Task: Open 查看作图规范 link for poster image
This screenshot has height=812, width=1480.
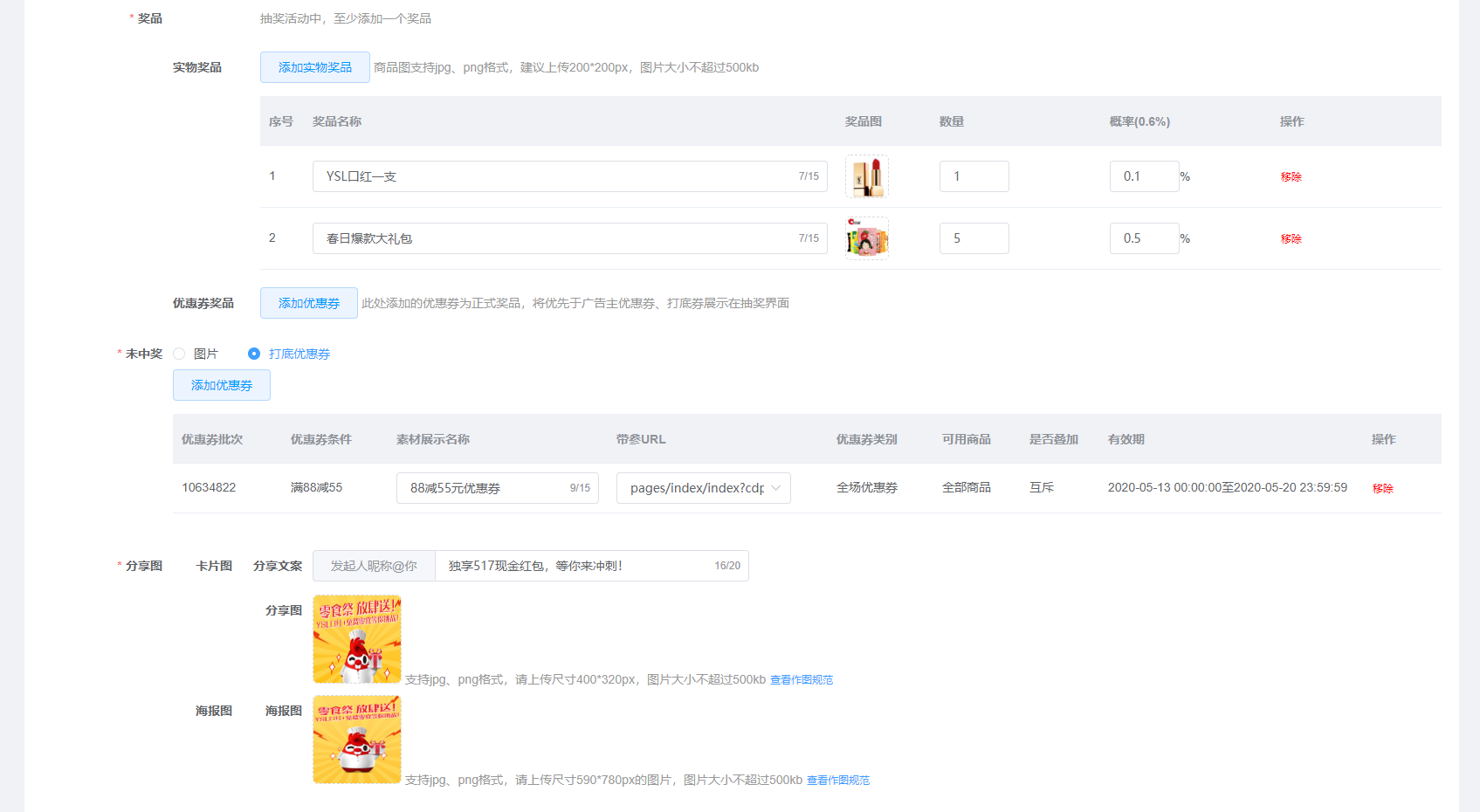Action: 837,780
